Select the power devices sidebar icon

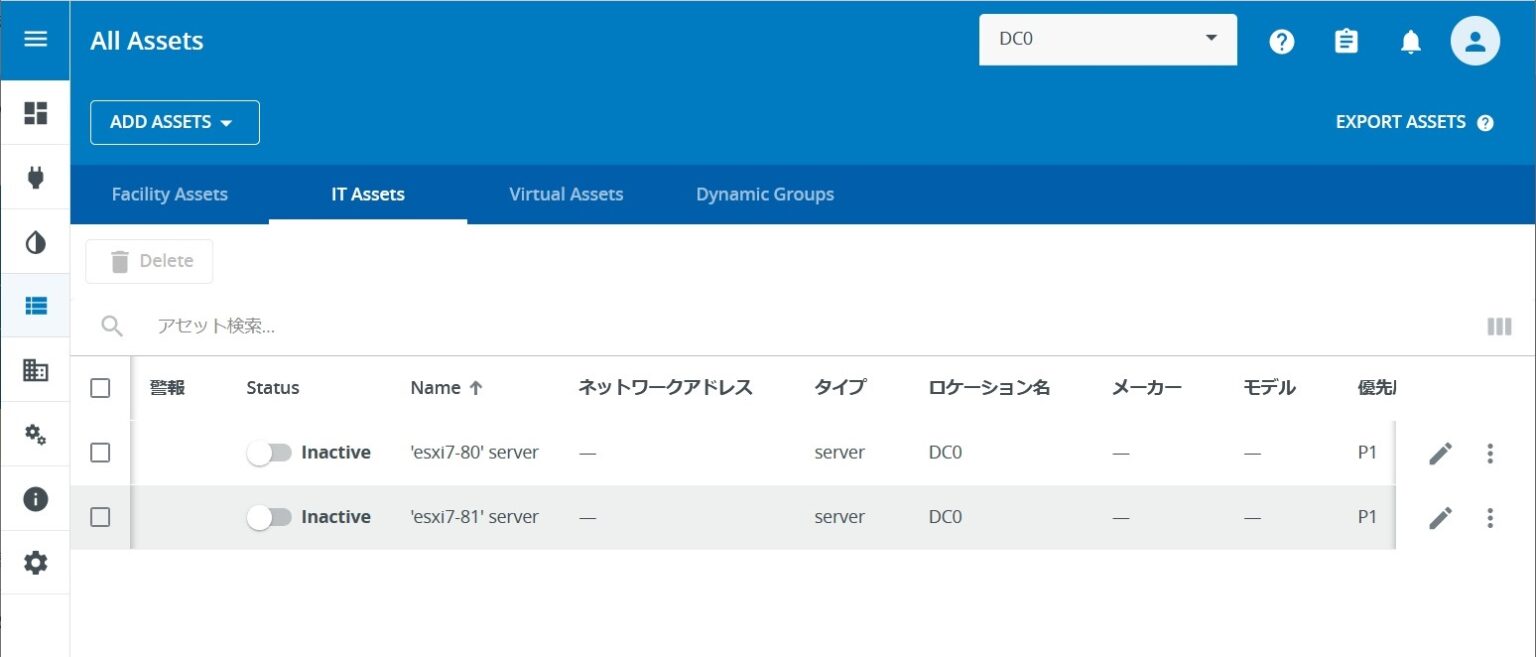35,178
